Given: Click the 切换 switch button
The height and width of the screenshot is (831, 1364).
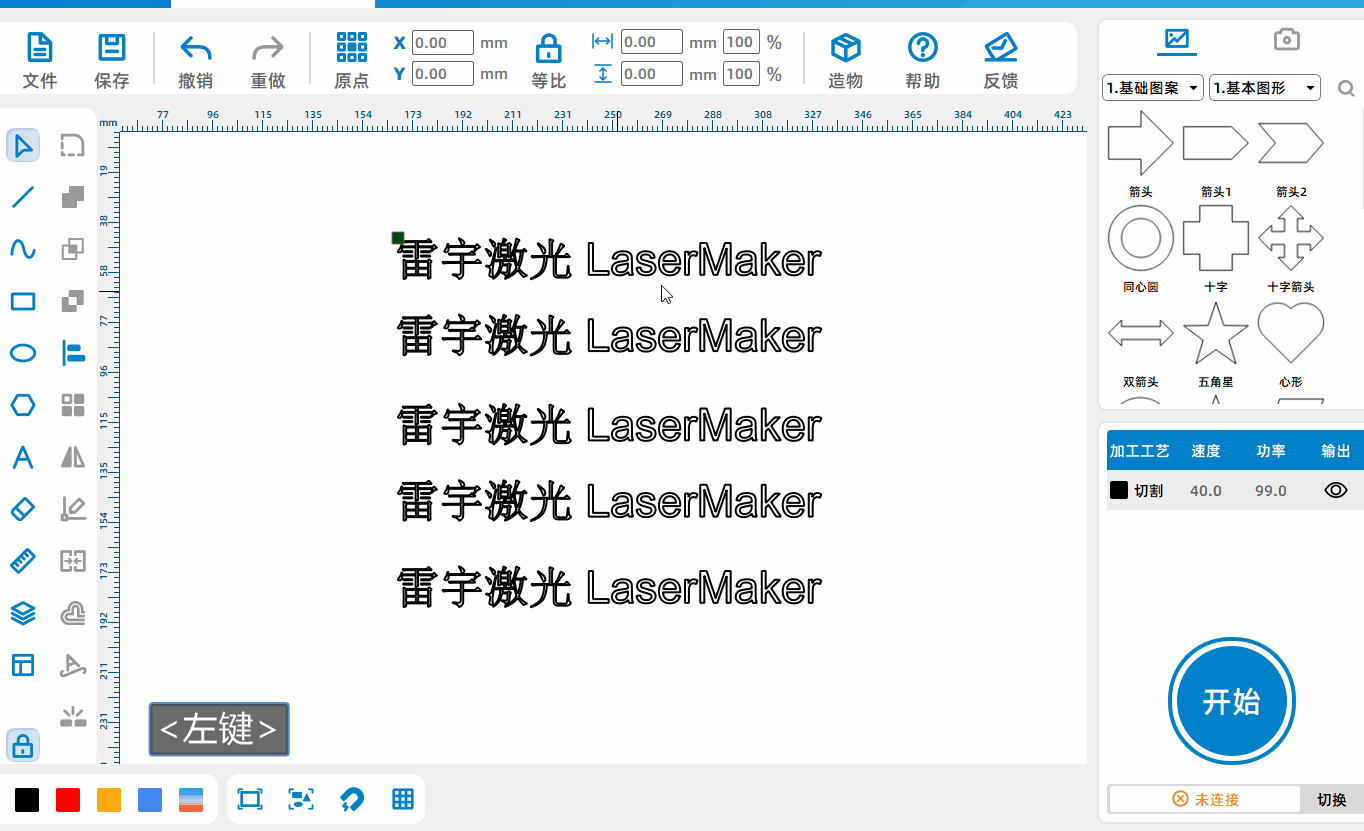Looking at the screenshot, I should [1332, 799].
